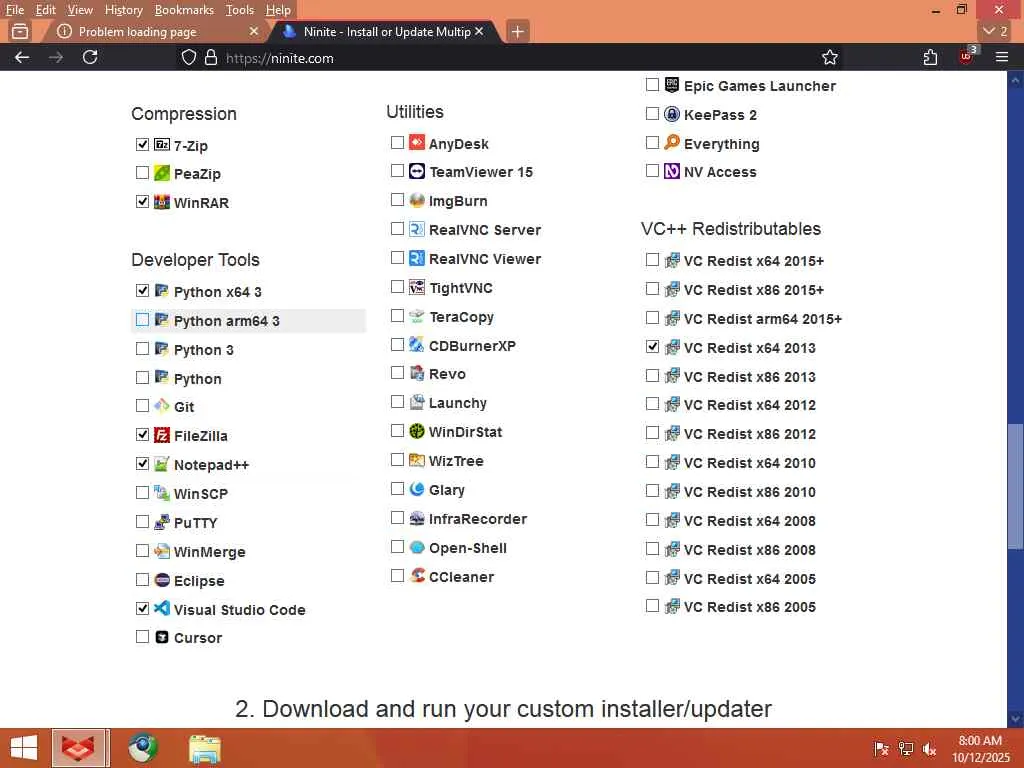Select the Launchy label
1024x768 pixels.
click(458, 403)
